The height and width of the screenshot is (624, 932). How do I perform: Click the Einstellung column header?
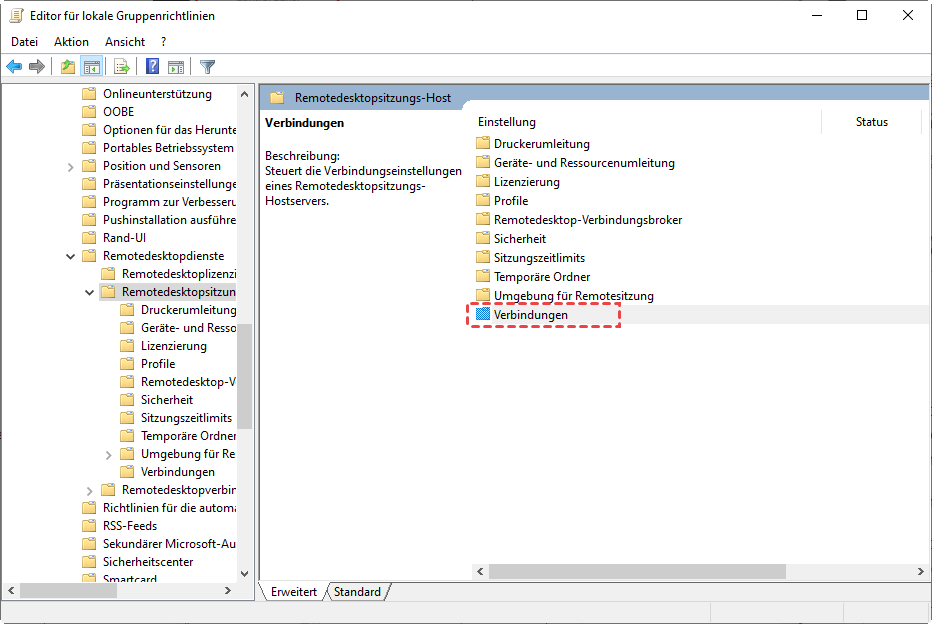[507, 122]
